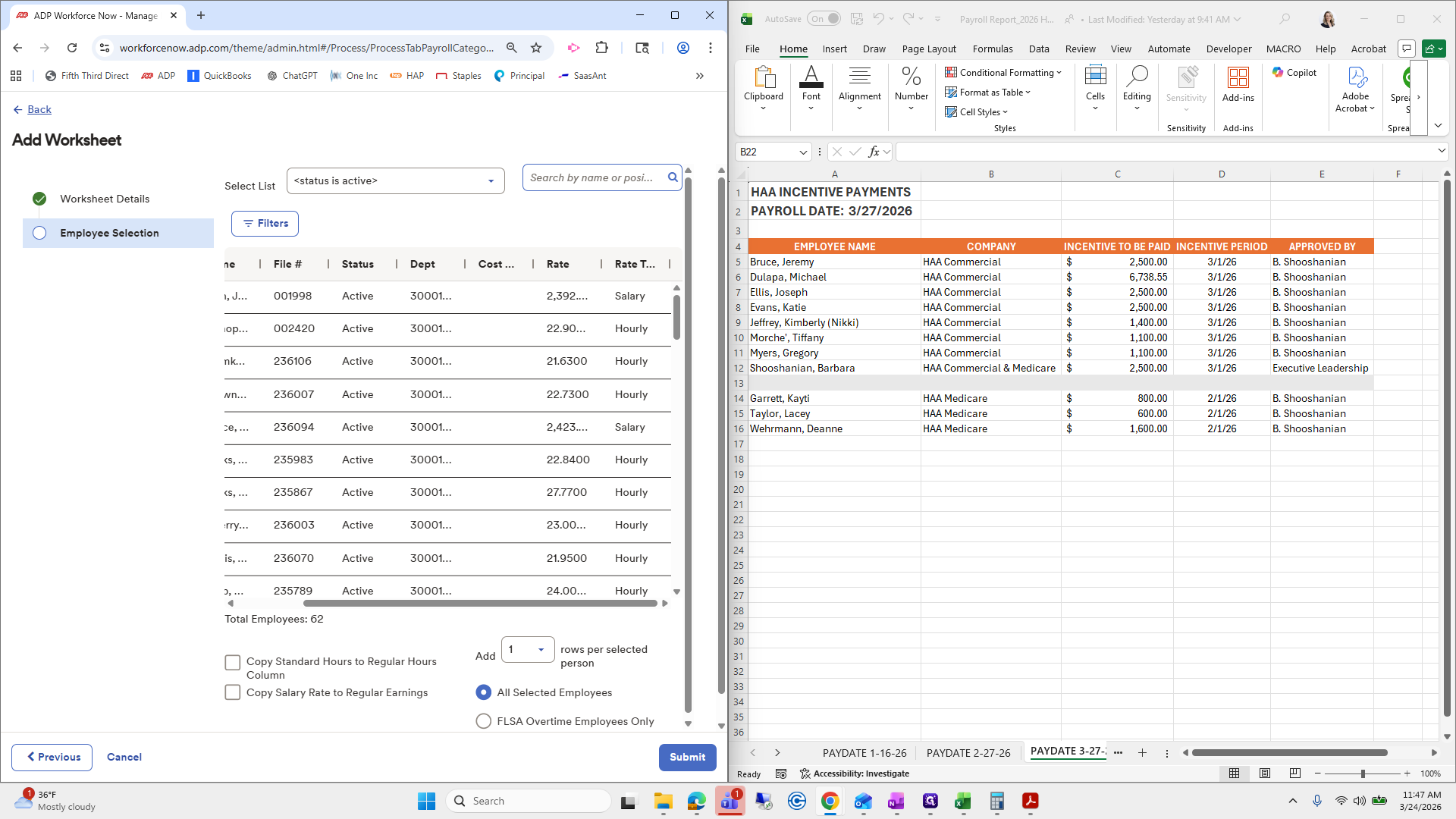Screen dimensions: 1456x819
Task: Open the Formulas ribbon tab
Action: 992,49
